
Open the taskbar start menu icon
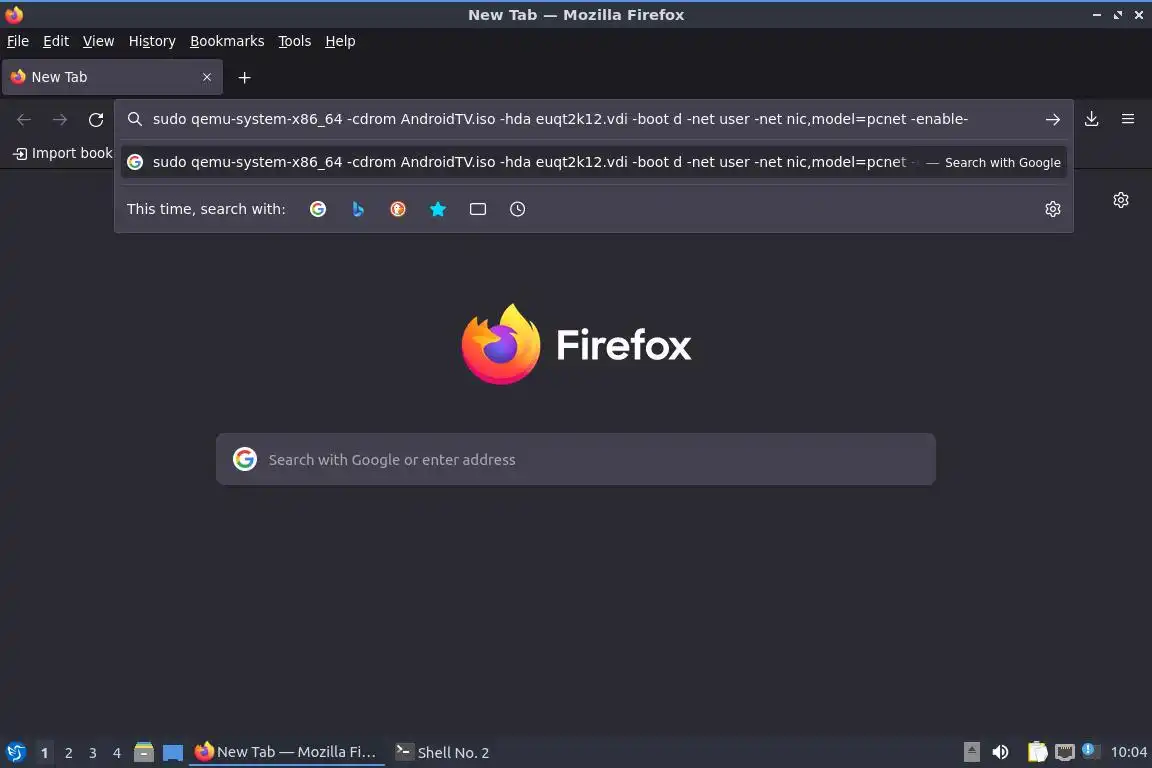15,752
